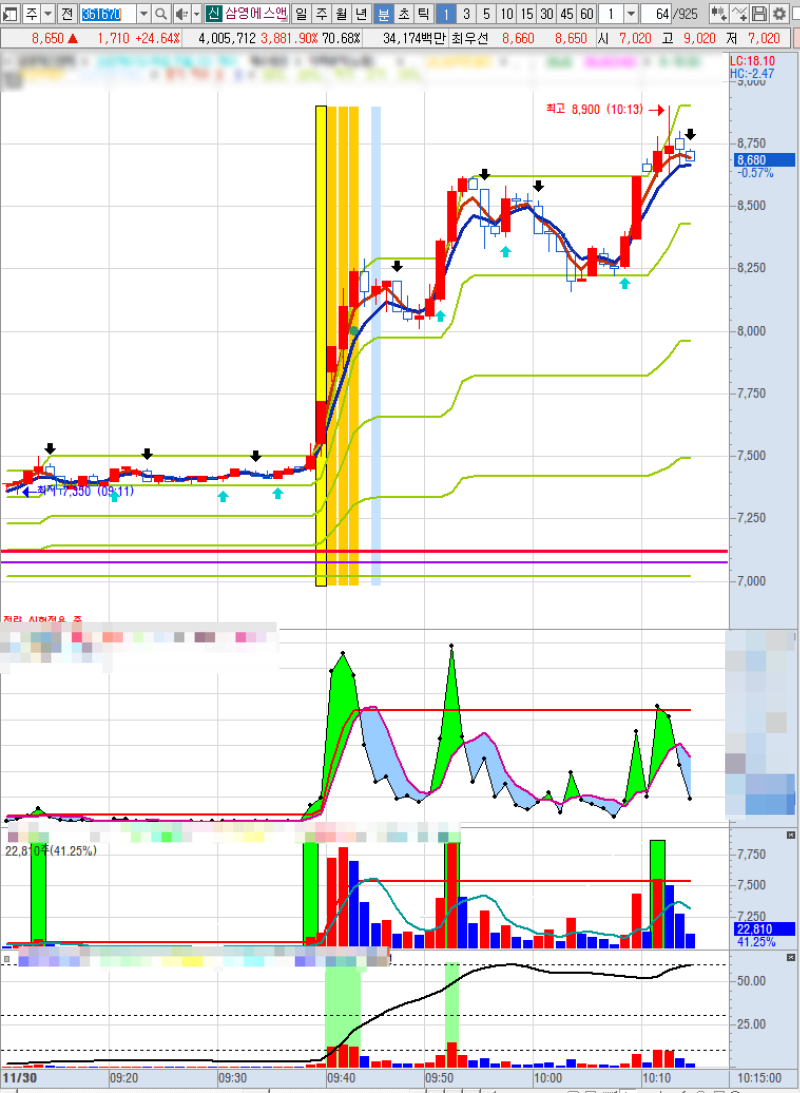
Task: Click the small square icon on bottom panel
Action: click(x=7, y=959)
